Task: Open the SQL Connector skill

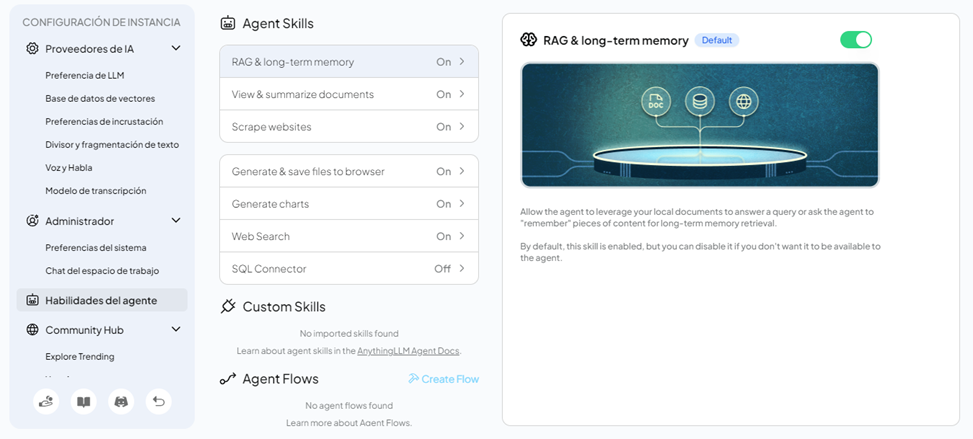Action: [348, 269]
